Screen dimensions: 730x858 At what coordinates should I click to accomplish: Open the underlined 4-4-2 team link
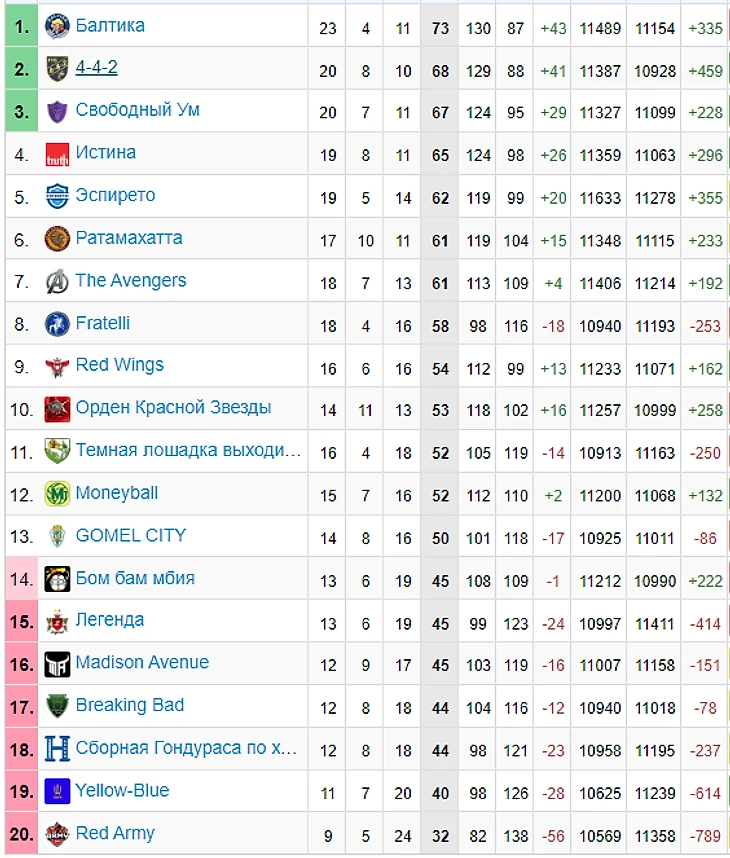pos(96,67)
